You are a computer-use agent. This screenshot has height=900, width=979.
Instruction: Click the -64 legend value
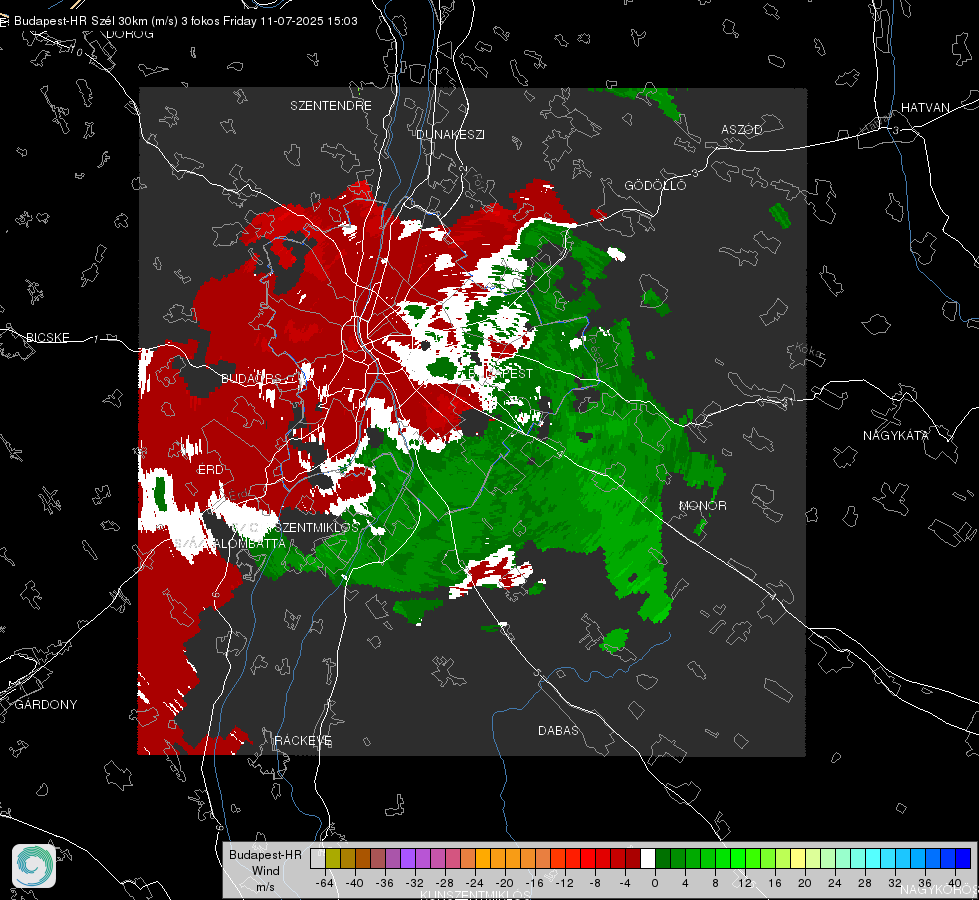point(325,883)
